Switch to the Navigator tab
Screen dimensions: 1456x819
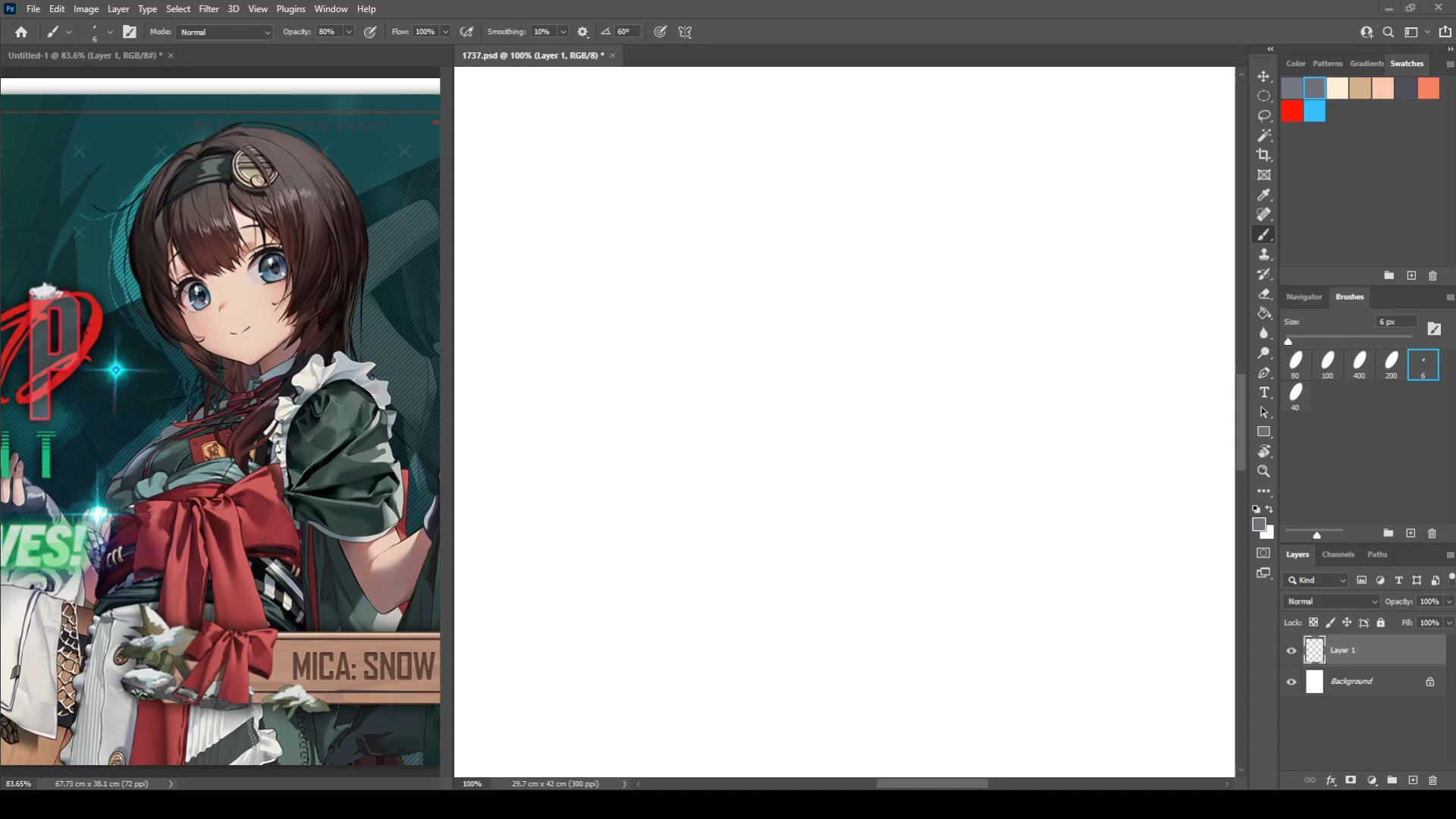tap(1304, 297)
